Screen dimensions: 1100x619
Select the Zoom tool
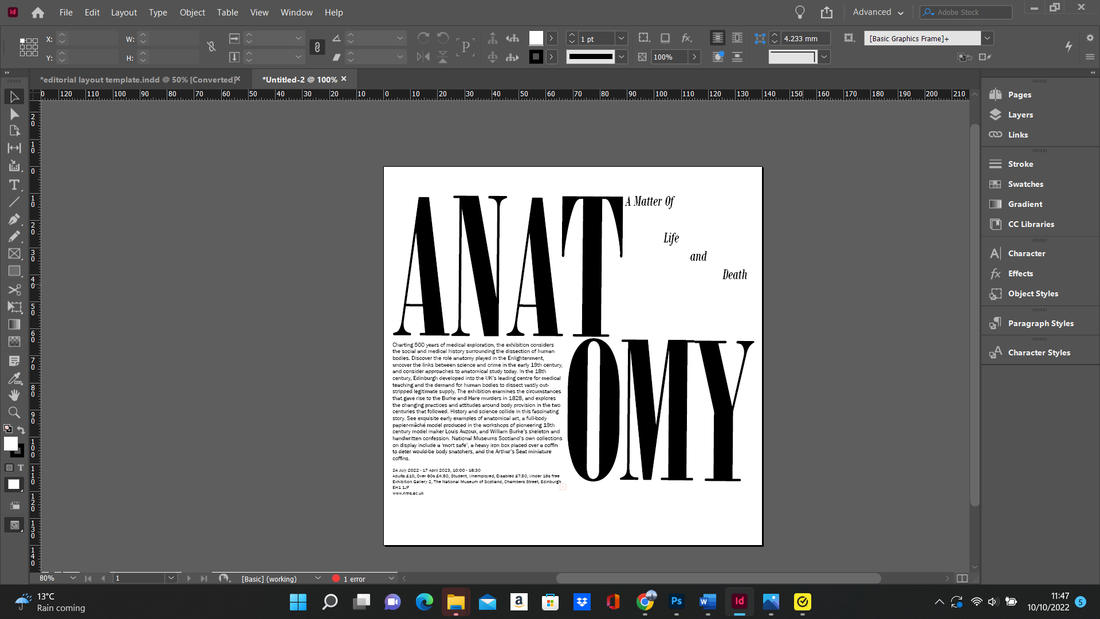click(14, 412)
